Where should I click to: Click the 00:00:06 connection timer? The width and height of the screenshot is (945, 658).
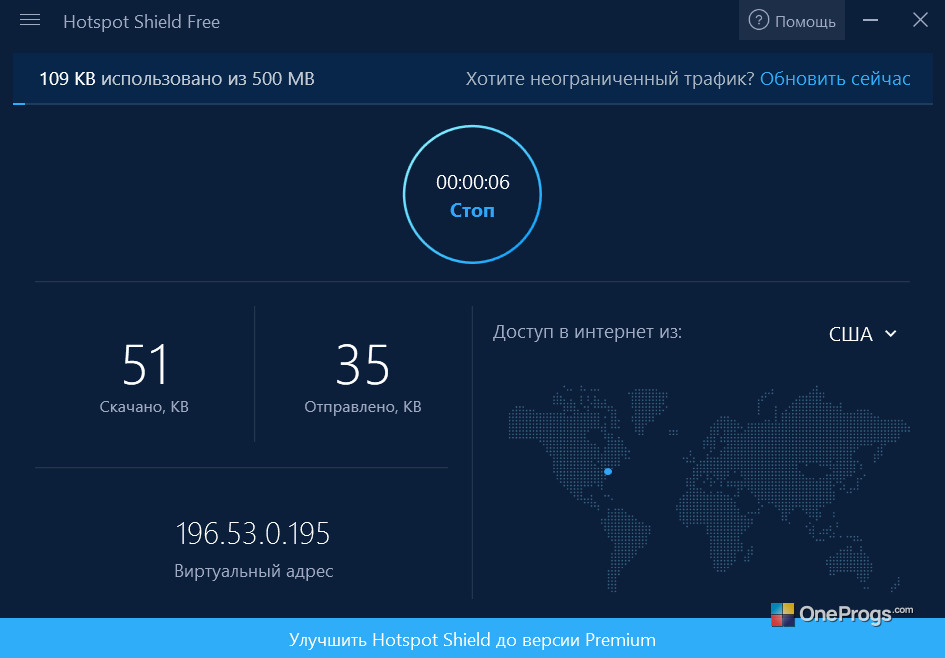pyautogui.click(x=472, y=182)
